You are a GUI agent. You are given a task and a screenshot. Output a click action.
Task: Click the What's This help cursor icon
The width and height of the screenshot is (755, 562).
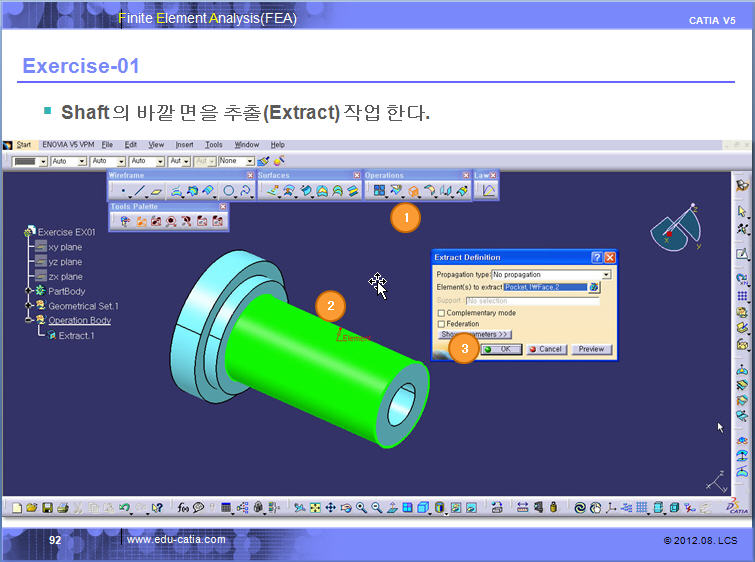[x=157, y=507]
